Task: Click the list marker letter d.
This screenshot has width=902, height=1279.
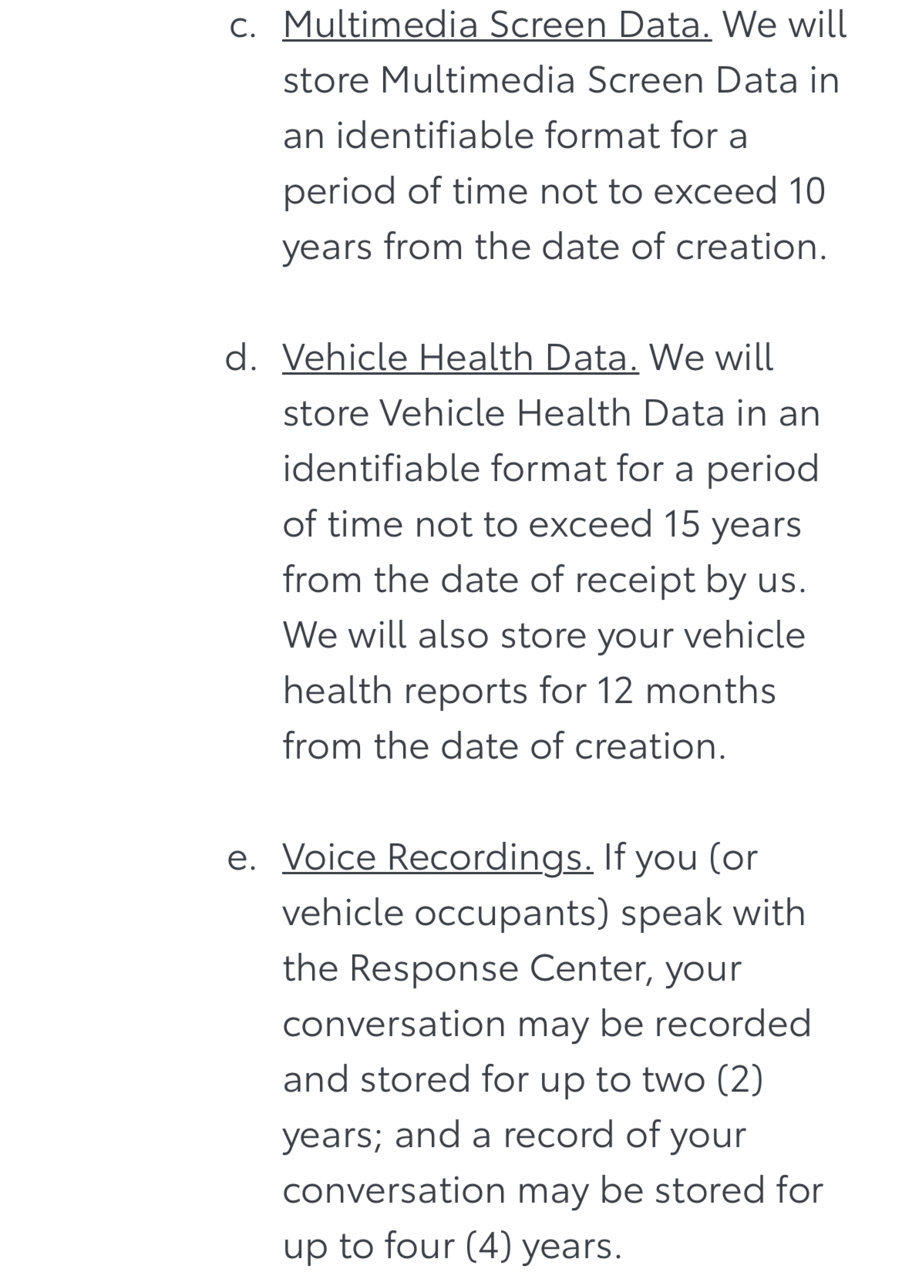Action: pos(240,358)
